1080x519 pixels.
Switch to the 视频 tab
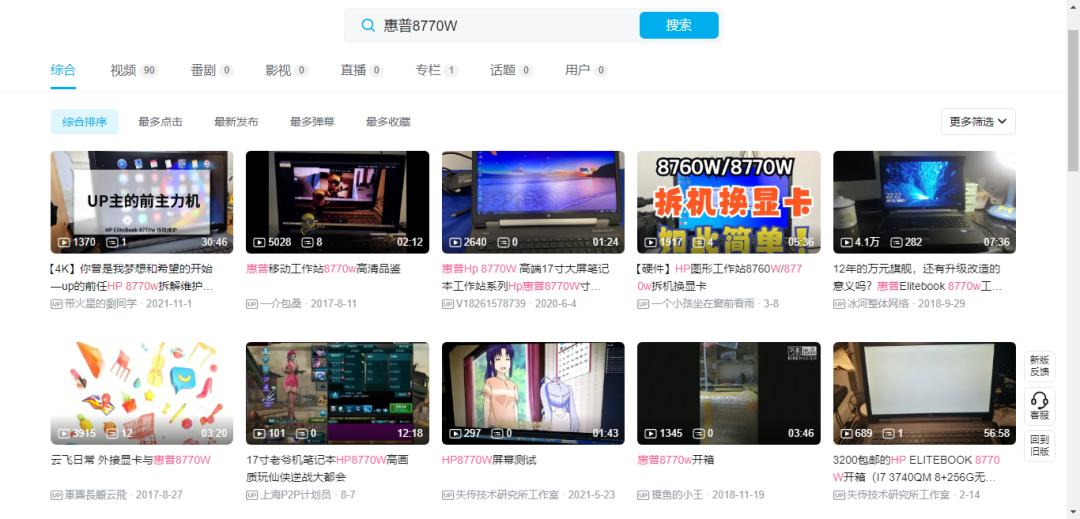pyautogui.click(x=134, y=70)
